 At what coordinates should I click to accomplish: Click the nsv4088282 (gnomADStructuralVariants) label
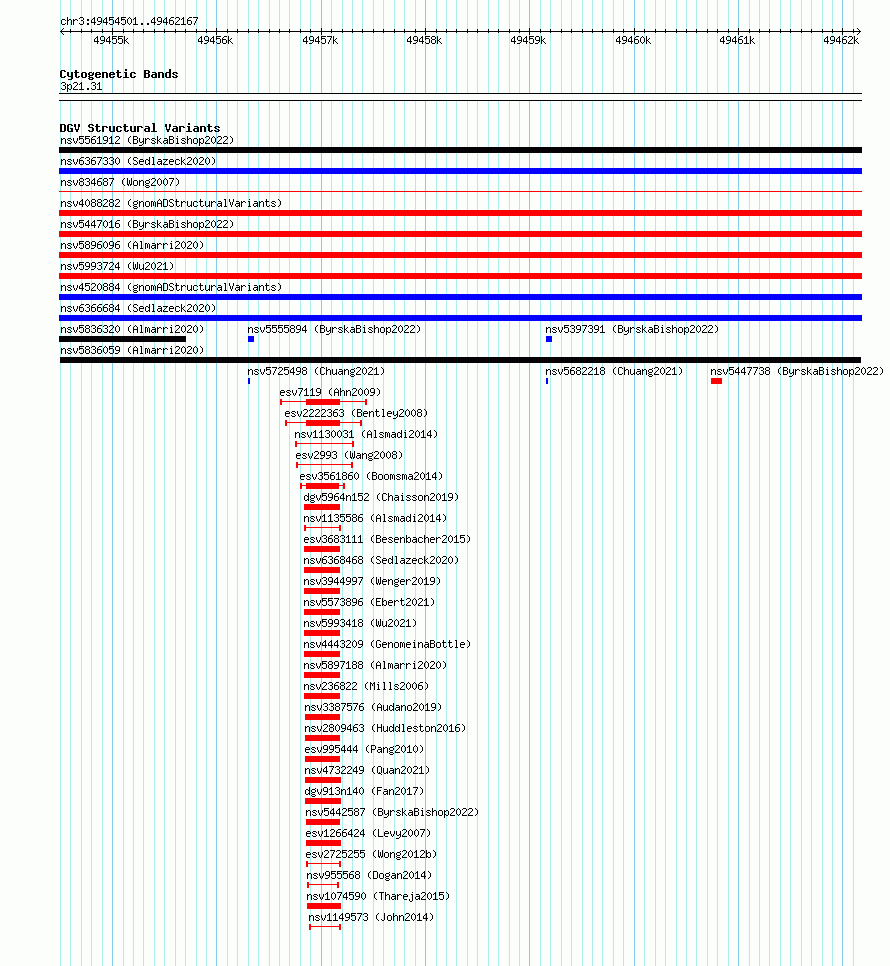(x=171, y=203)
